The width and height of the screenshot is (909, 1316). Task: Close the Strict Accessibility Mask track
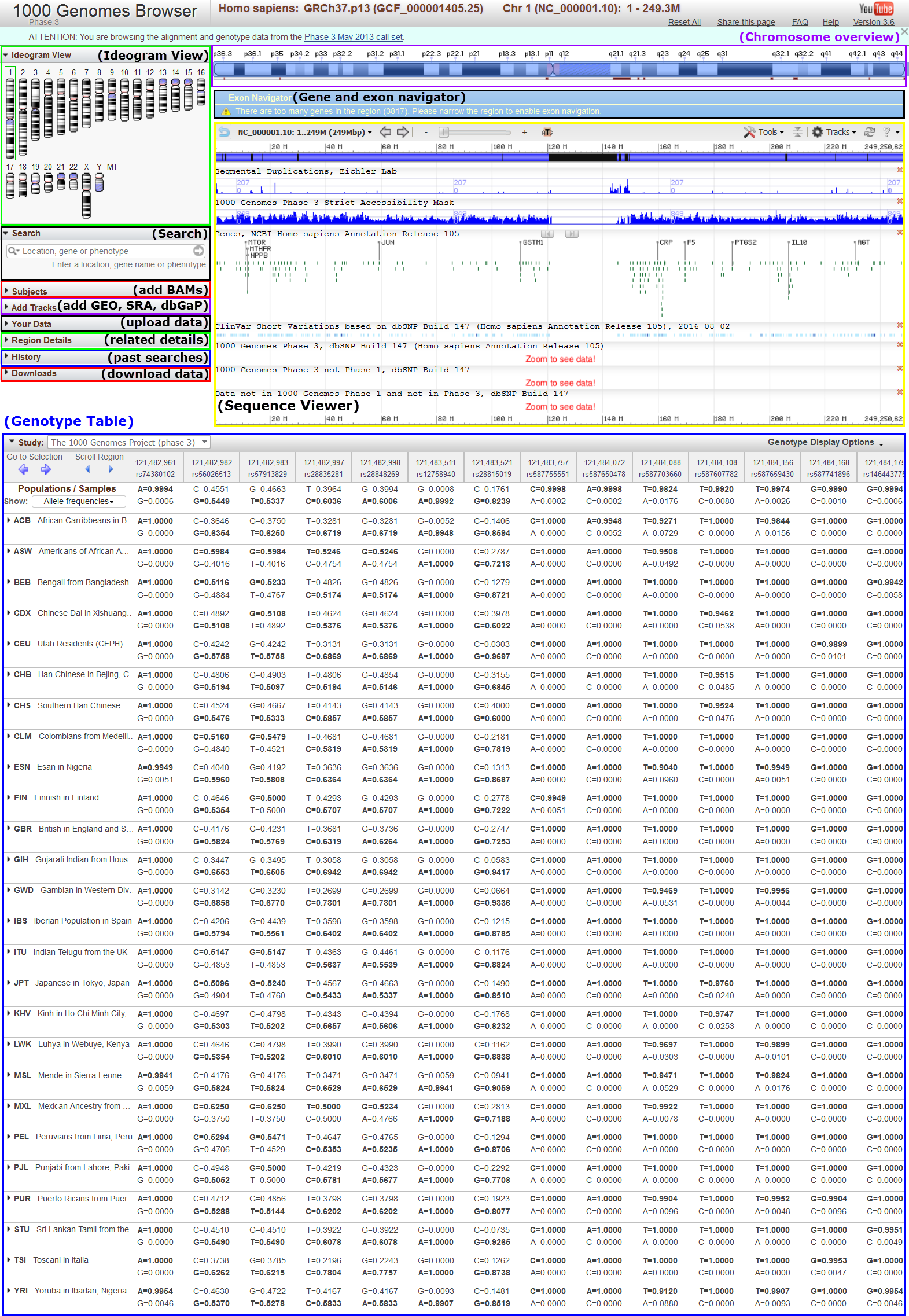click(x=900, y=201)
